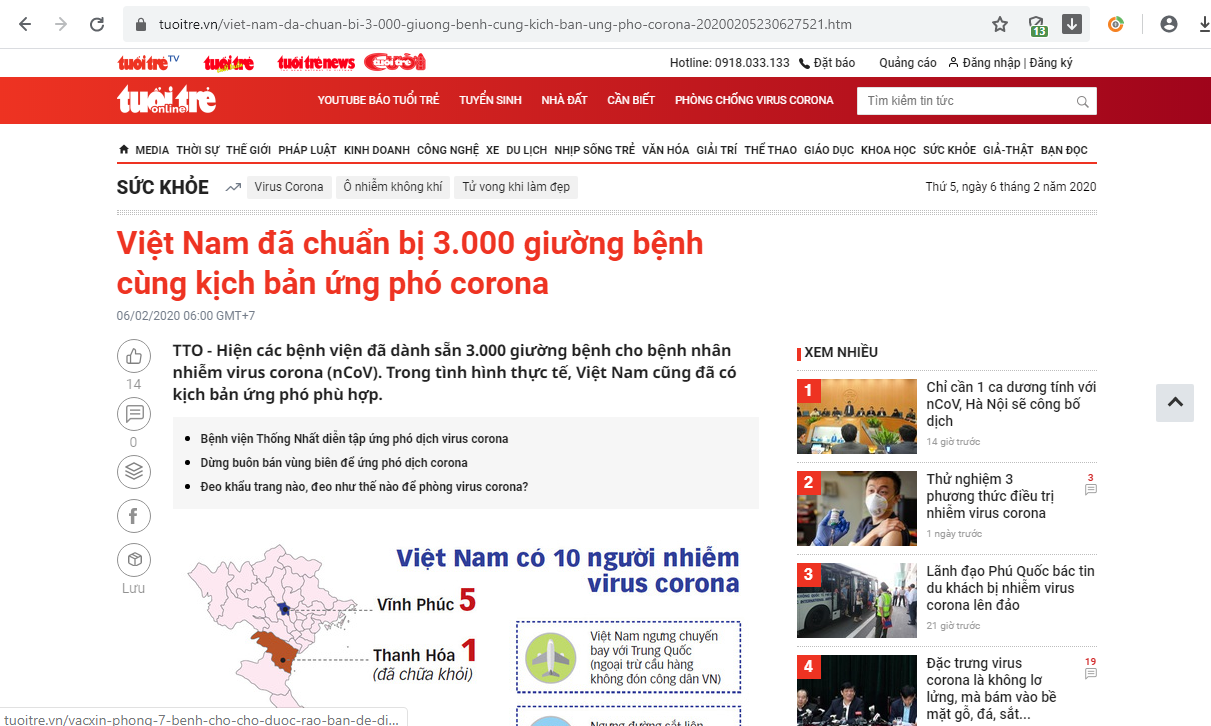Click the trending arrow icon beside Sức Khỏe
This screenshot has height=726, width=1211.
click(233, 187)
